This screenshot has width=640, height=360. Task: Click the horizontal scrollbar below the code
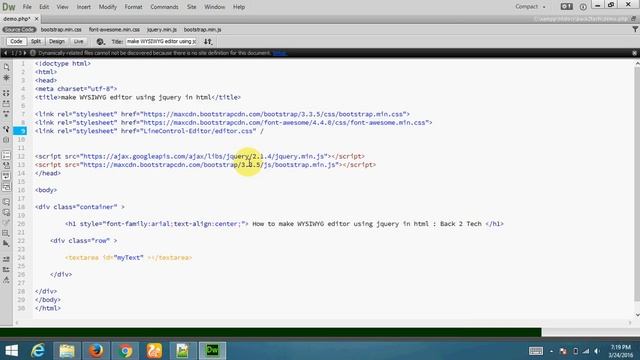tap(322, 322)
